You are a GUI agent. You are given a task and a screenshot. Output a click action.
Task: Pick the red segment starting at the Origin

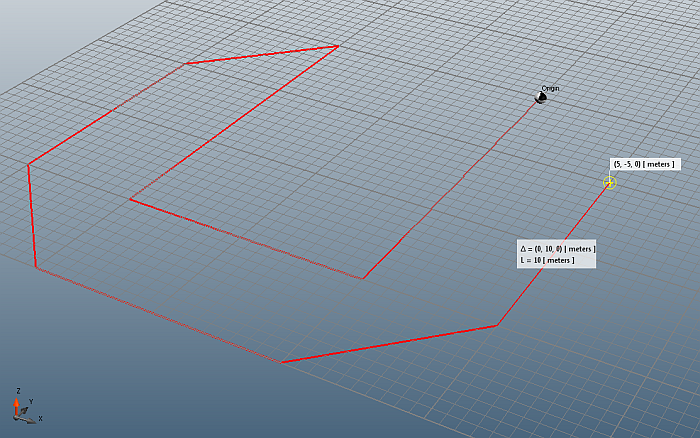(450, 188)
